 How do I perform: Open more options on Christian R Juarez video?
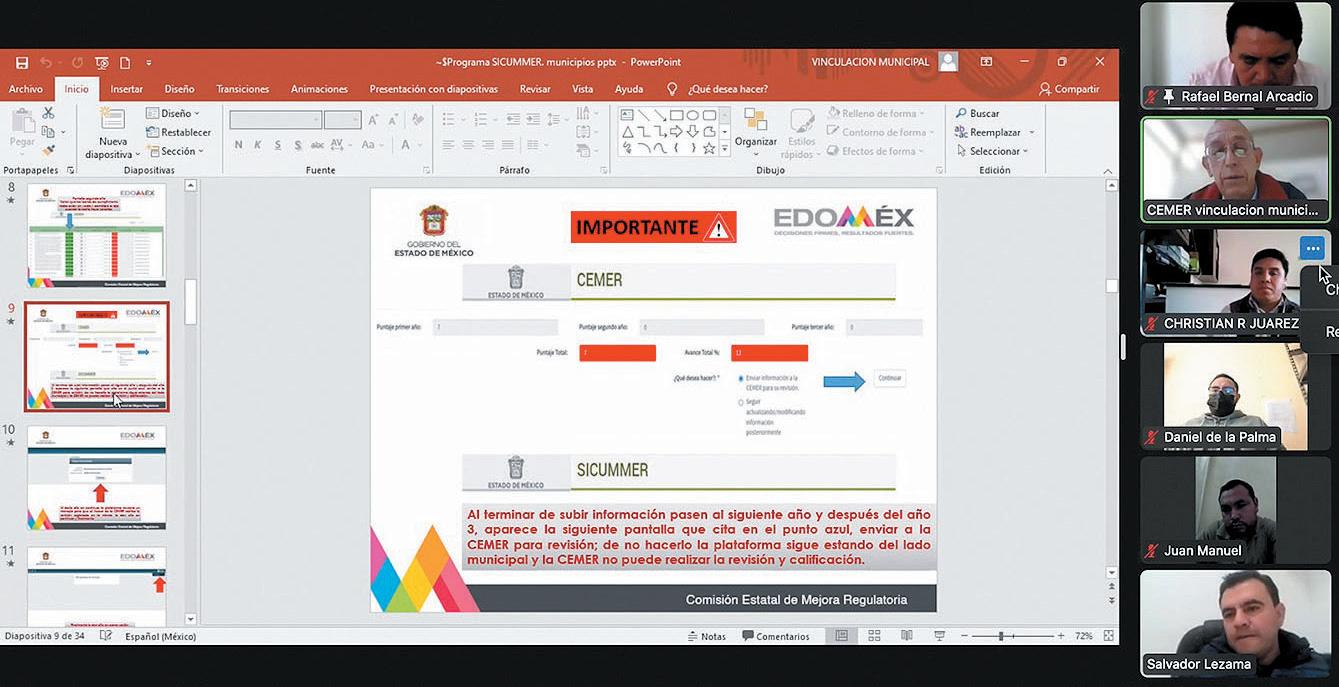coord(1313,248)
